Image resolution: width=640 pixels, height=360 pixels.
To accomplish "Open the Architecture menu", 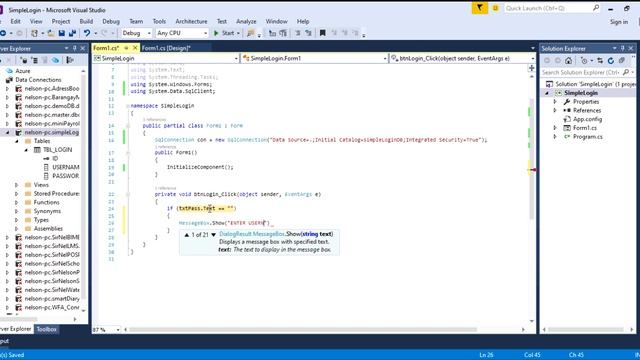I will click(x=191, y=21).
